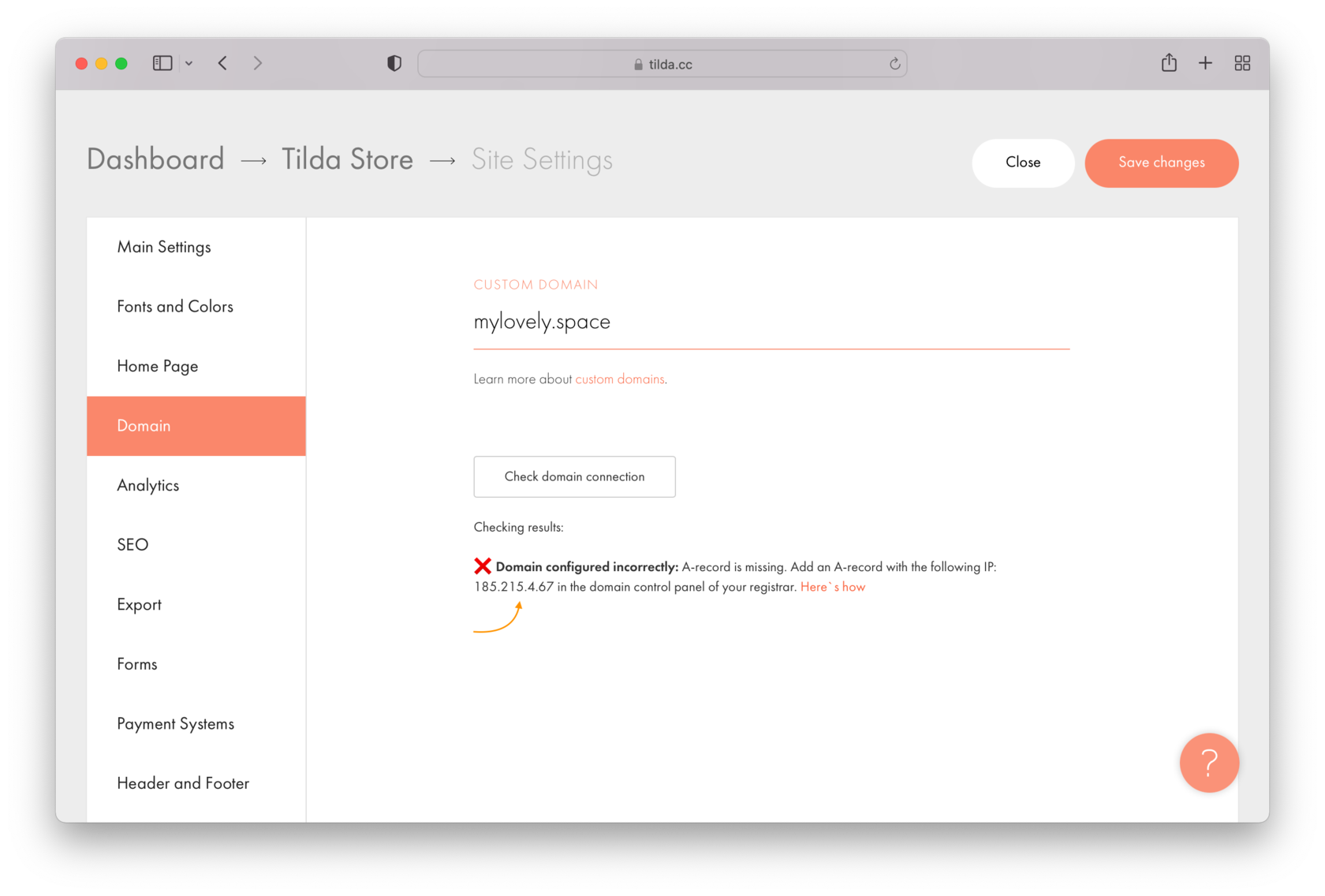This screenshot has height=896, width=1325.
Task: Switch to the Analytics settings section
Action: [x=147, y=485]
